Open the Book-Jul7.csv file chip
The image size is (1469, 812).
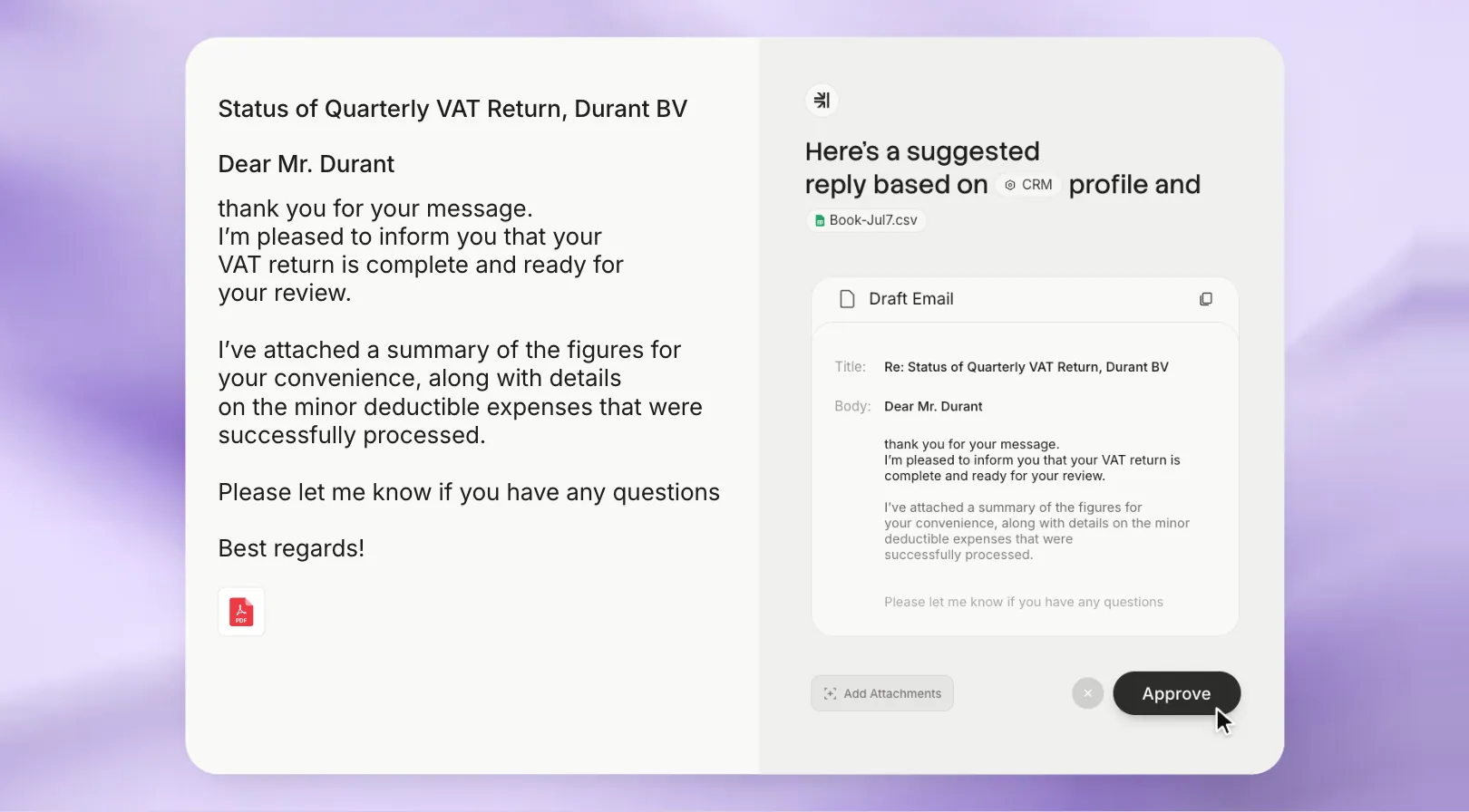click(x=866, y=220)
